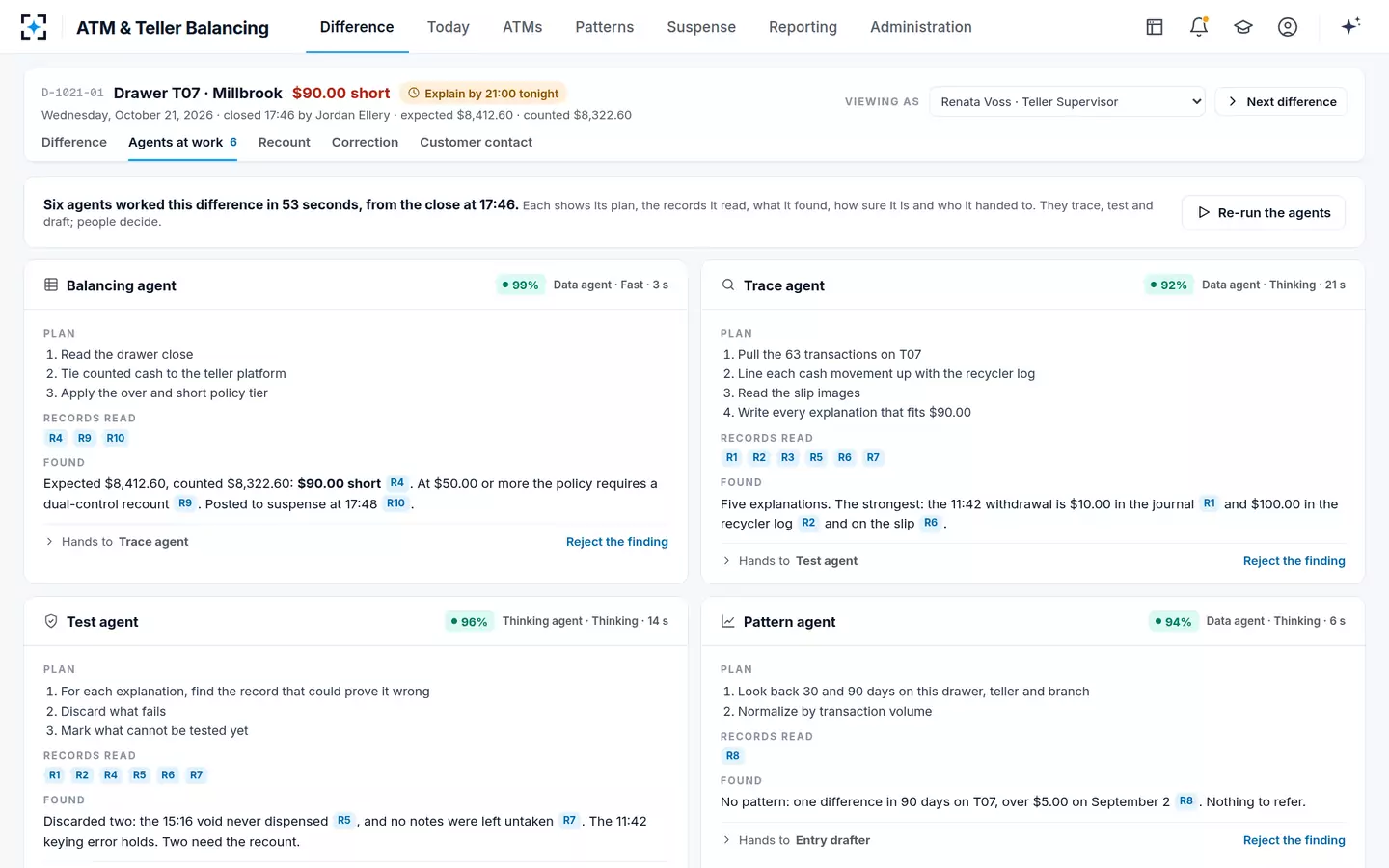Select the Correction sub-tab
The width and height of the screenshot is (1389, 868).
click(x=365, y=142)
